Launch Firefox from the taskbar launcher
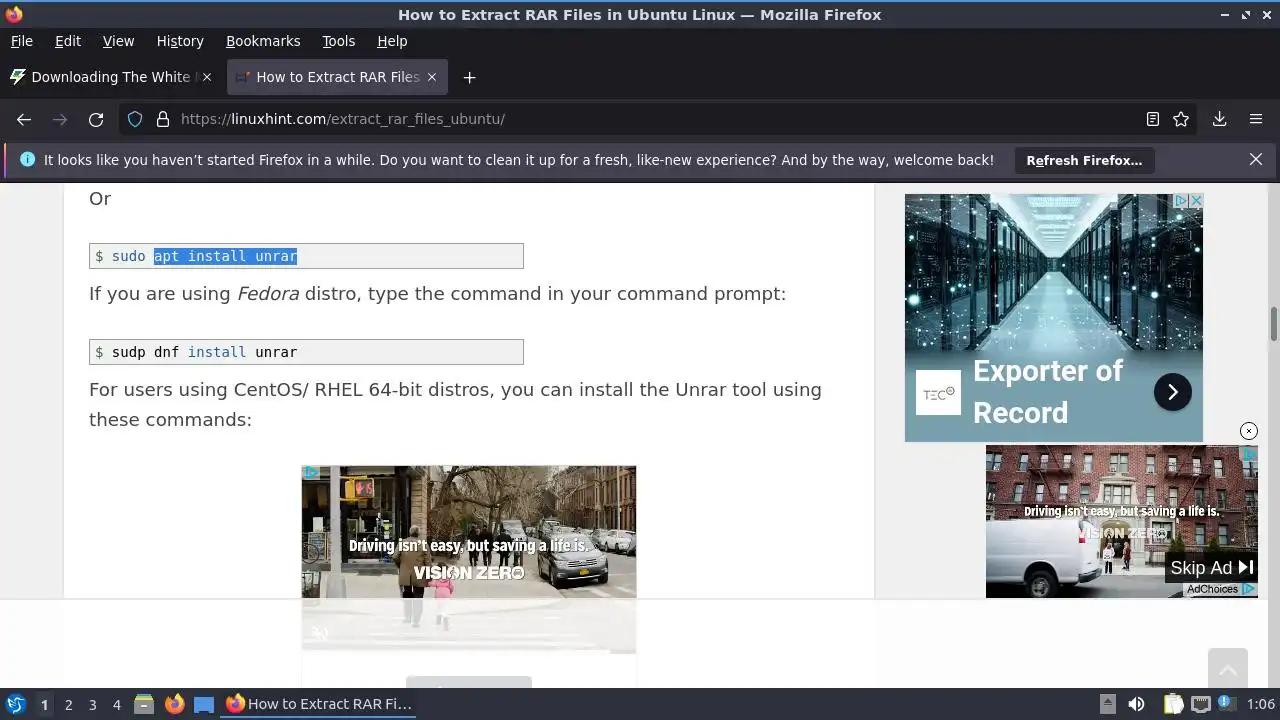 174,704
